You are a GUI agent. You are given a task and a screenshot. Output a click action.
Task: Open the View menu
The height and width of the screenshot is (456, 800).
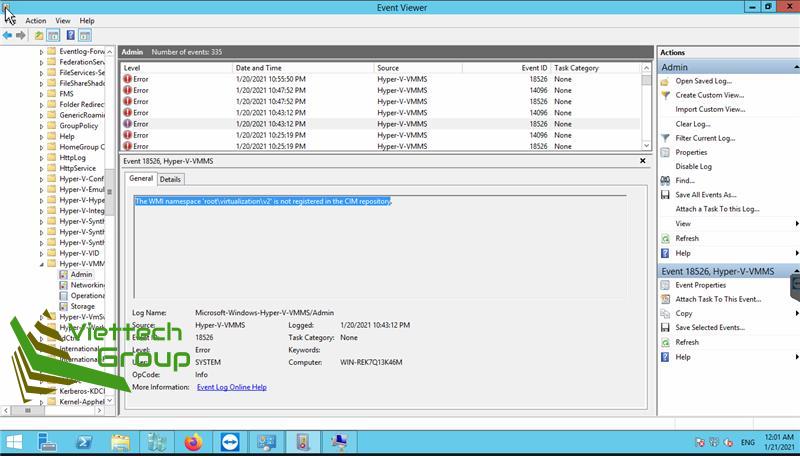(63, 21)
